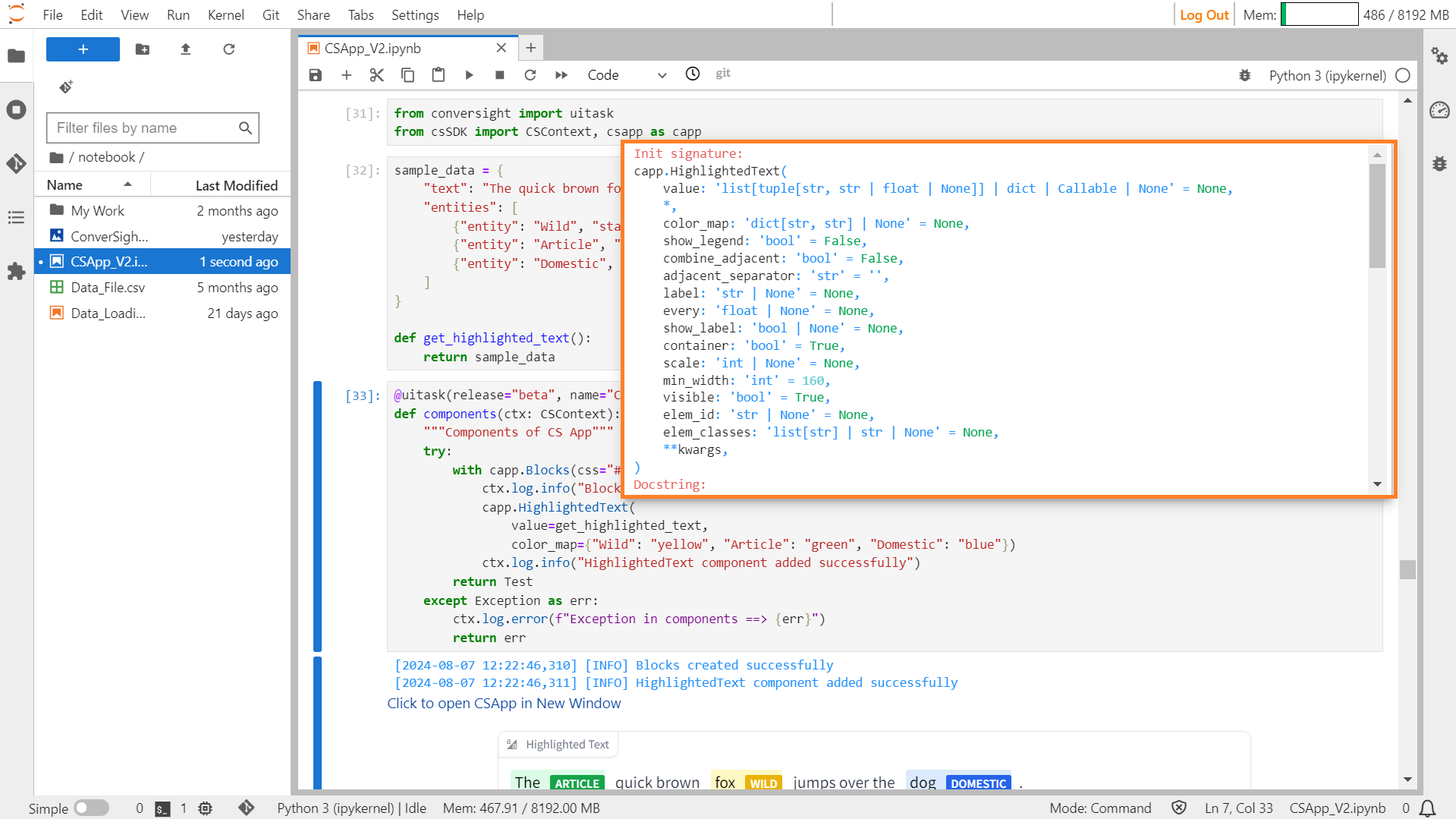Viewport: 1456px width, 819px height.
Task: Click the memory usage bar indicator
Action: point(1319,14)
